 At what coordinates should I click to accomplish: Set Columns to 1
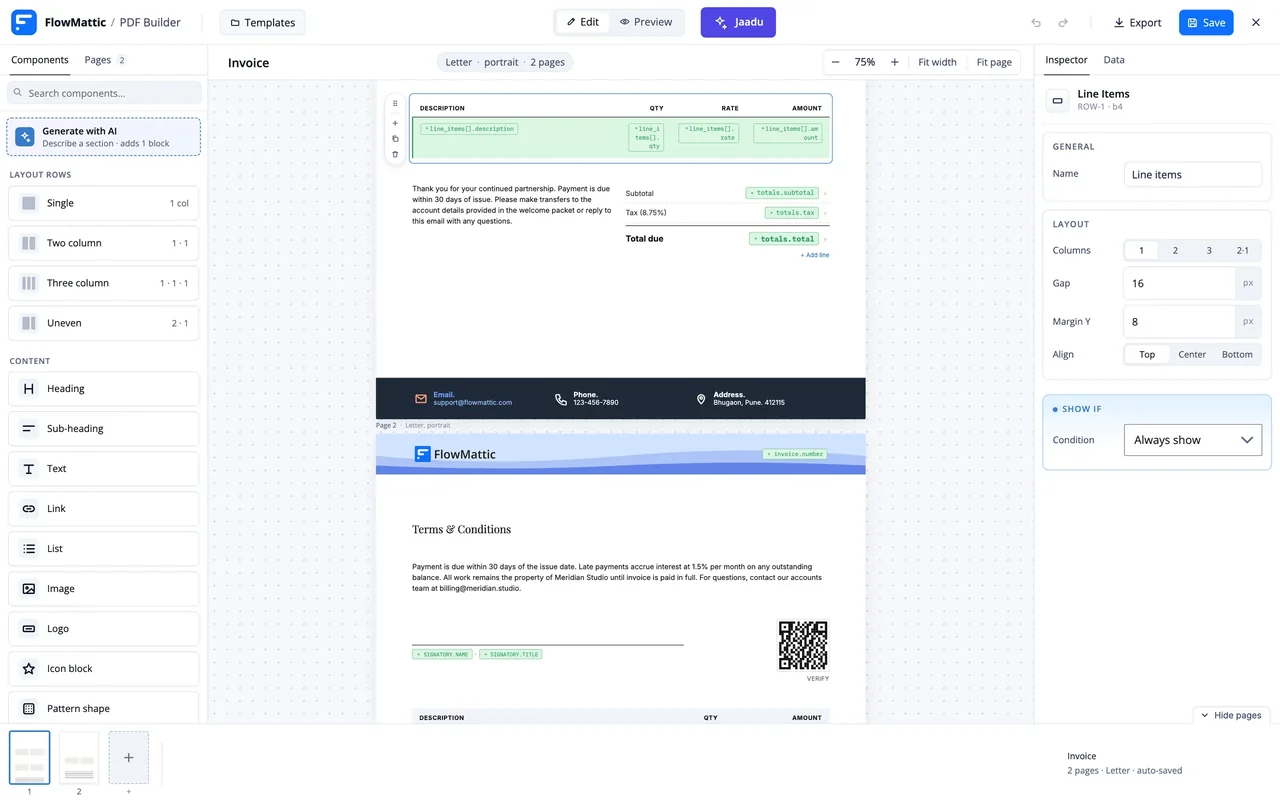click(1141, 251)
